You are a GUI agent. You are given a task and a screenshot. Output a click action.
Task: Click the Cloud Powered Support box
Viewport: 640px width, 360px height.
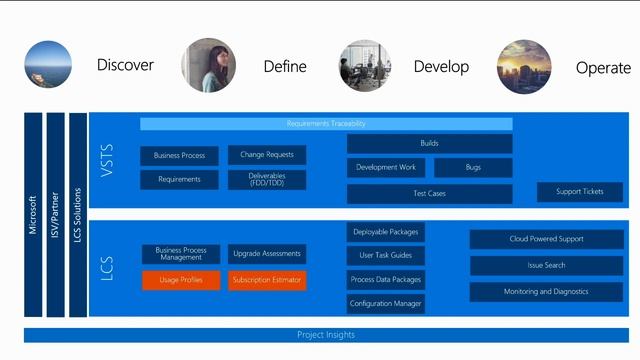[547, 239]
